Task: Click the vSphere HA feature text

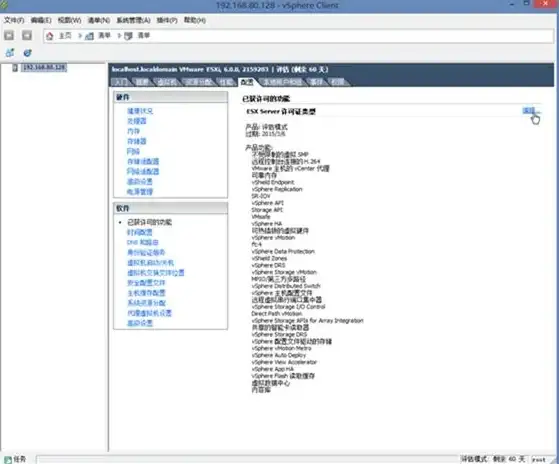Action: click(x=267, y=224)
